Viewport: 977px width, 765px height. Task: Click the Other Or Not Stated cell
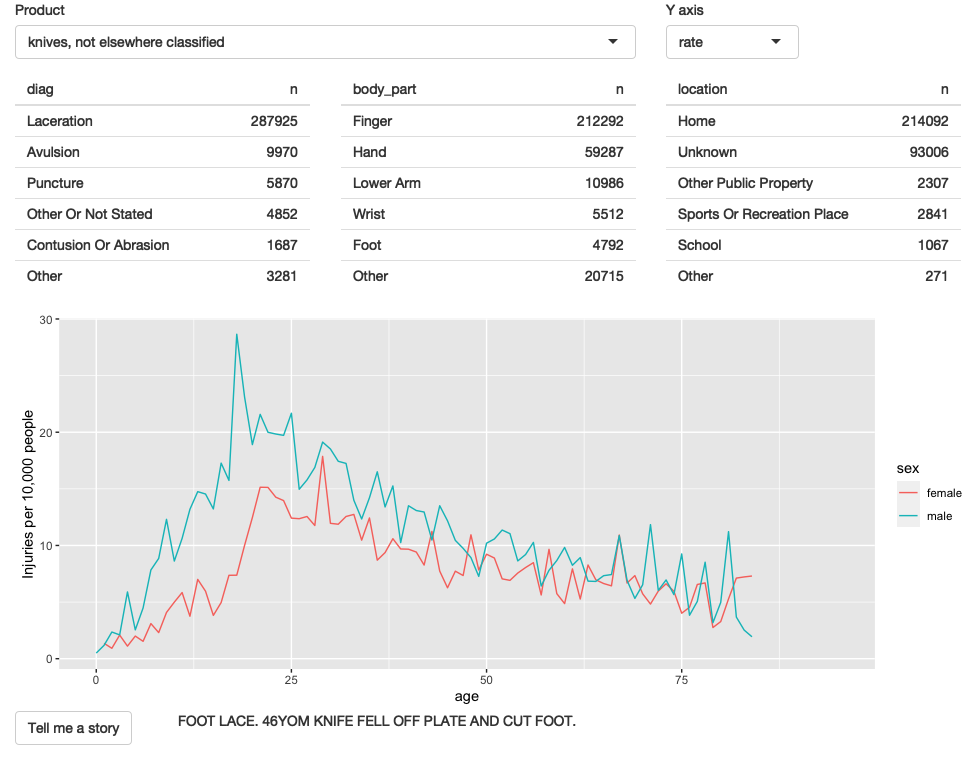click(89, 214)
